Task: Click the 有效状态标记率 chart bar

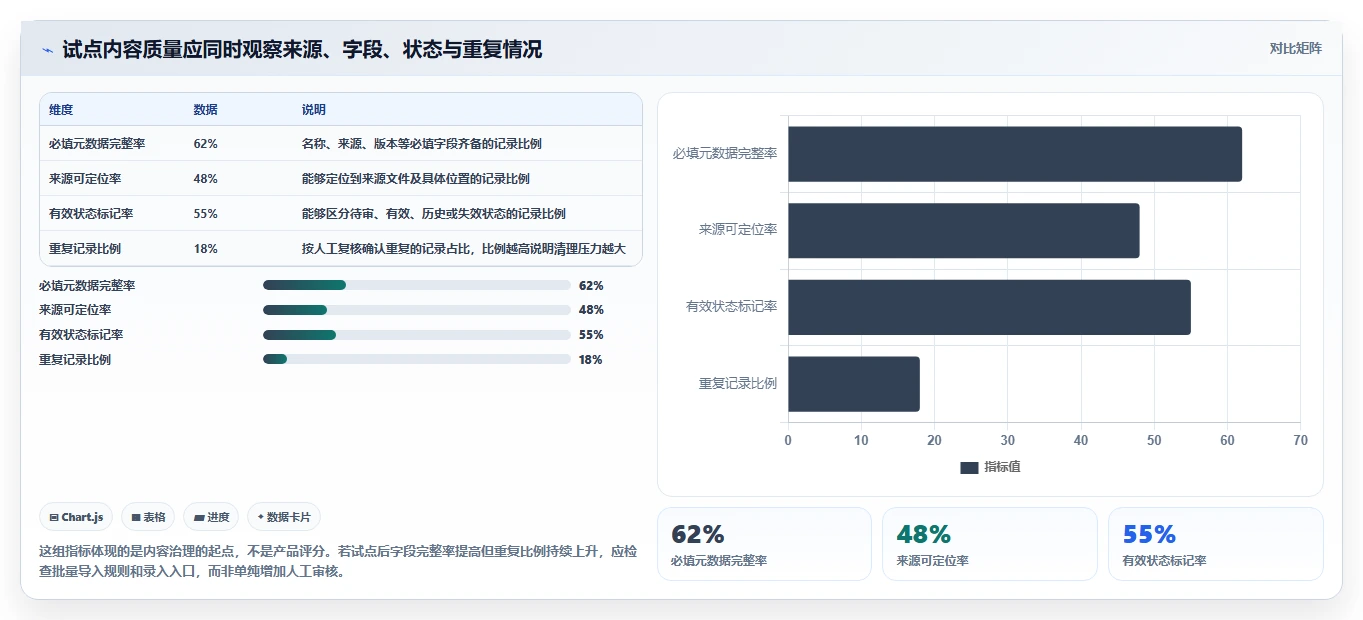Action: (x=989, y=307)
